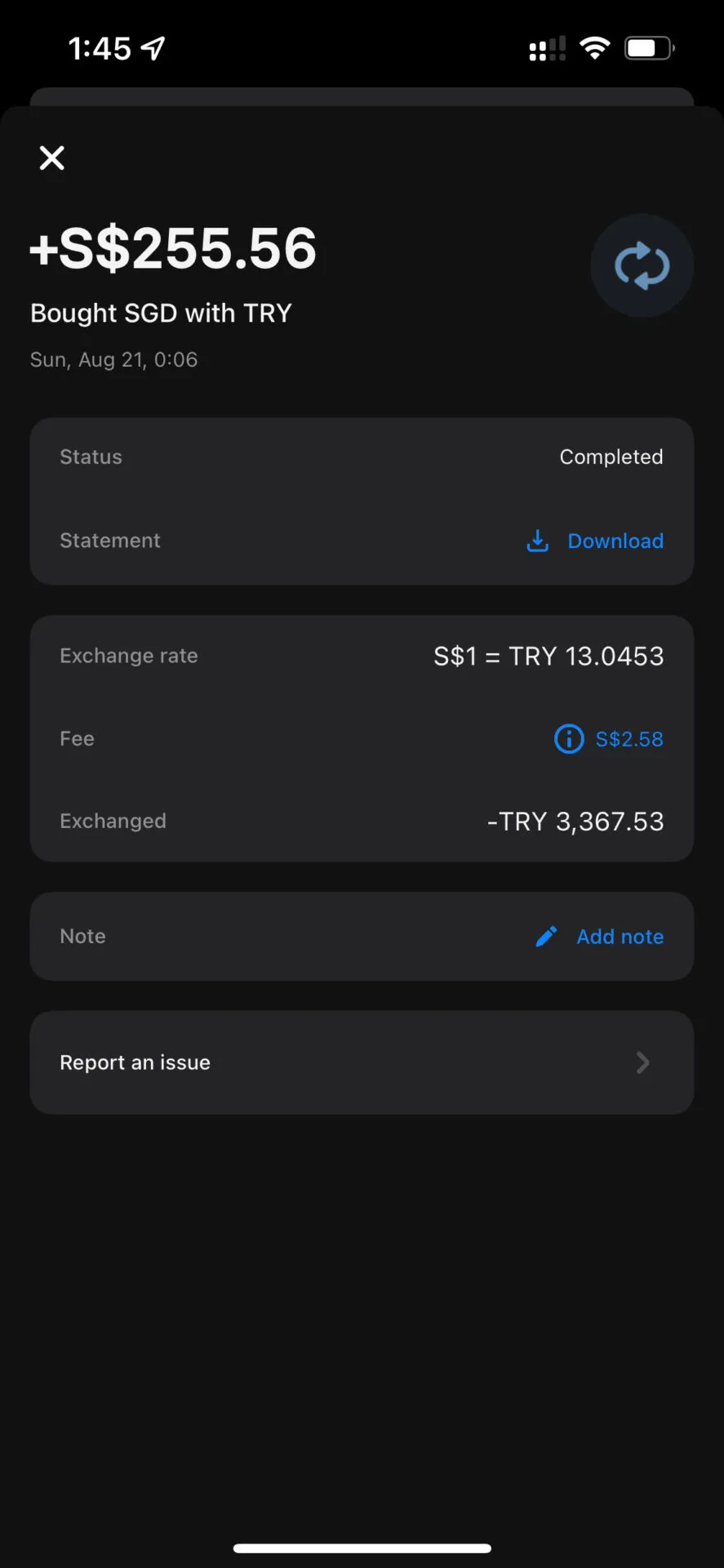The image size is (724, 1568).
Task: Tap the Wi-Fi status bar icon
Action: [595, 48]
